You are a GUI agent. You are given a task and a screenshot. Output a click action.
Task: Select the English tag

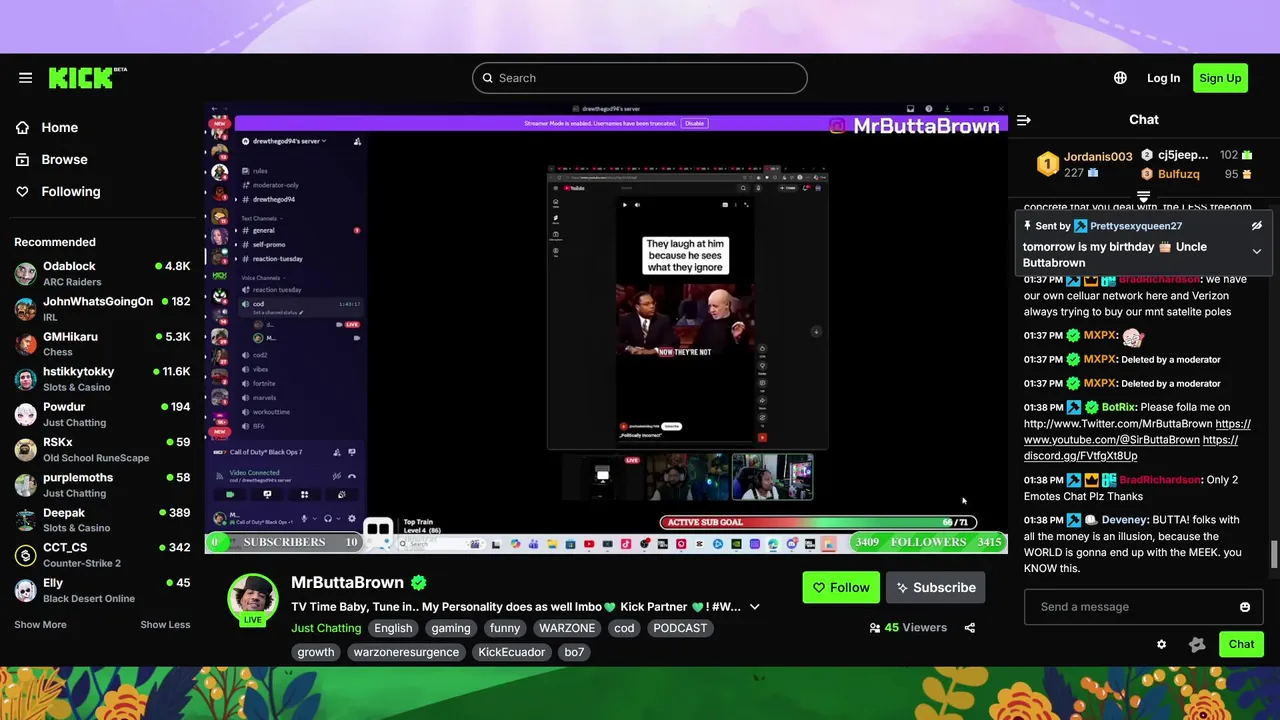tap(393, 628)
